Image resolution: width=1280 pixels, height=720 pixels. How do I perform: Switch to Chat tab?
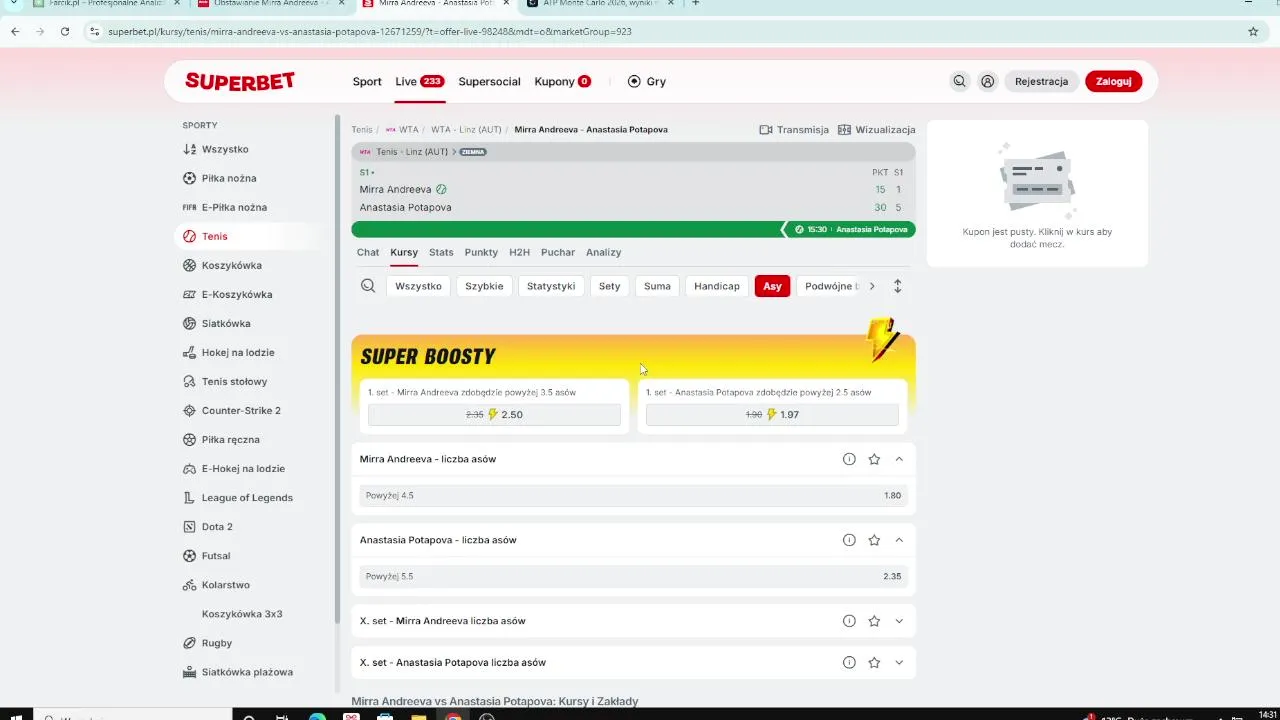tap(368, 252)
